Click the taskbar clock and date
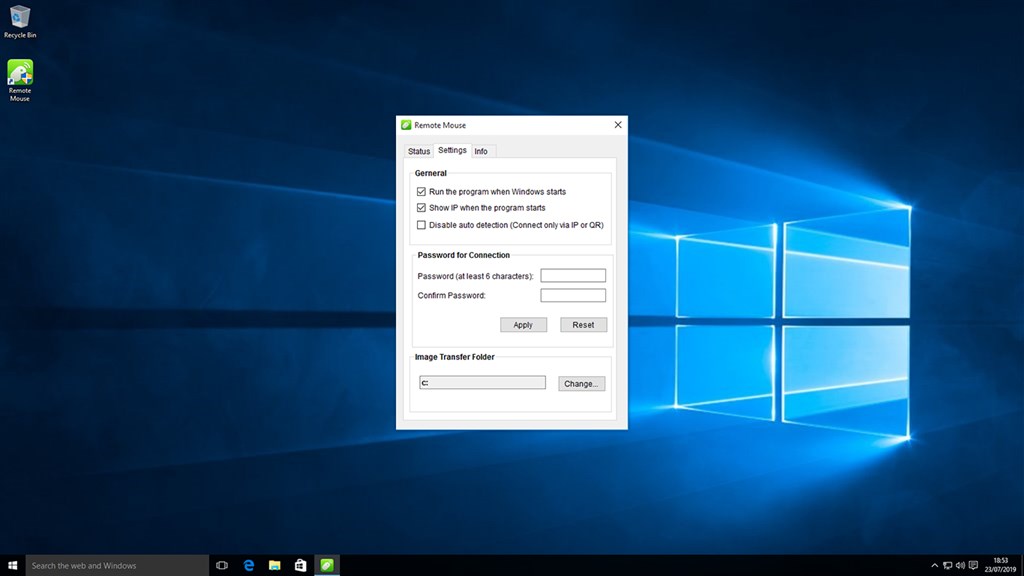Screen dimensions: 1024x576 pos(1000,566)
